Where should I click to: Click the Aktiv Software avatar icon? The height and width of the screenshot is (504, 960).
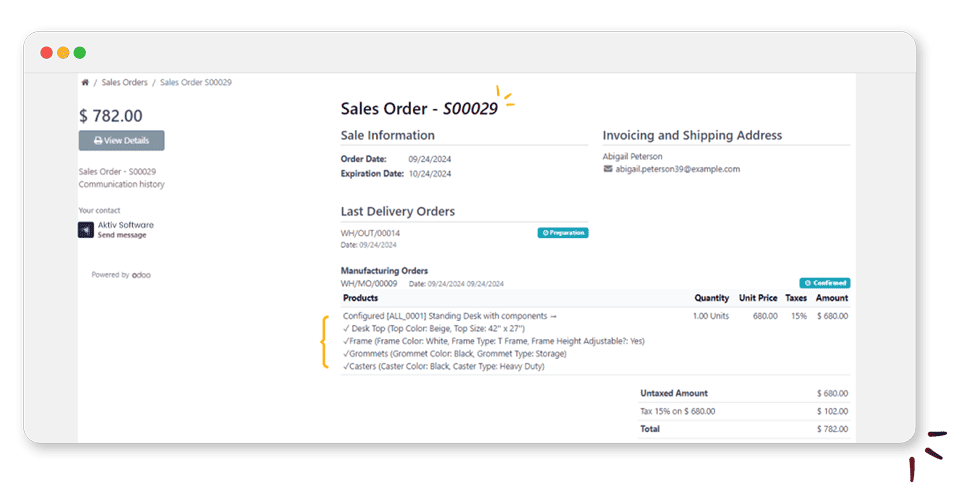[86, 229]
